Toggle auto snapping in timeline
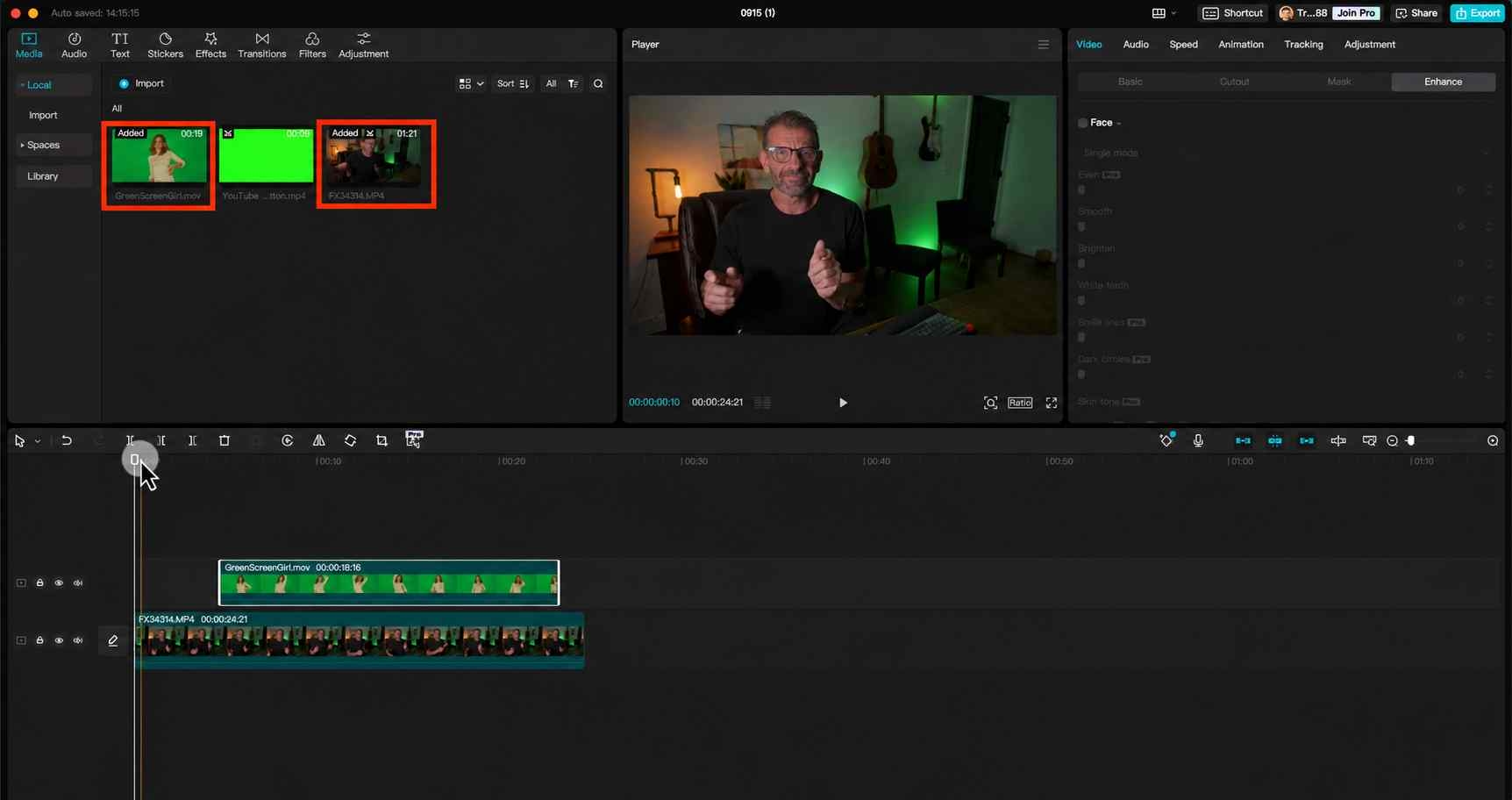The image size is (1512, 800). [1275, 440]
